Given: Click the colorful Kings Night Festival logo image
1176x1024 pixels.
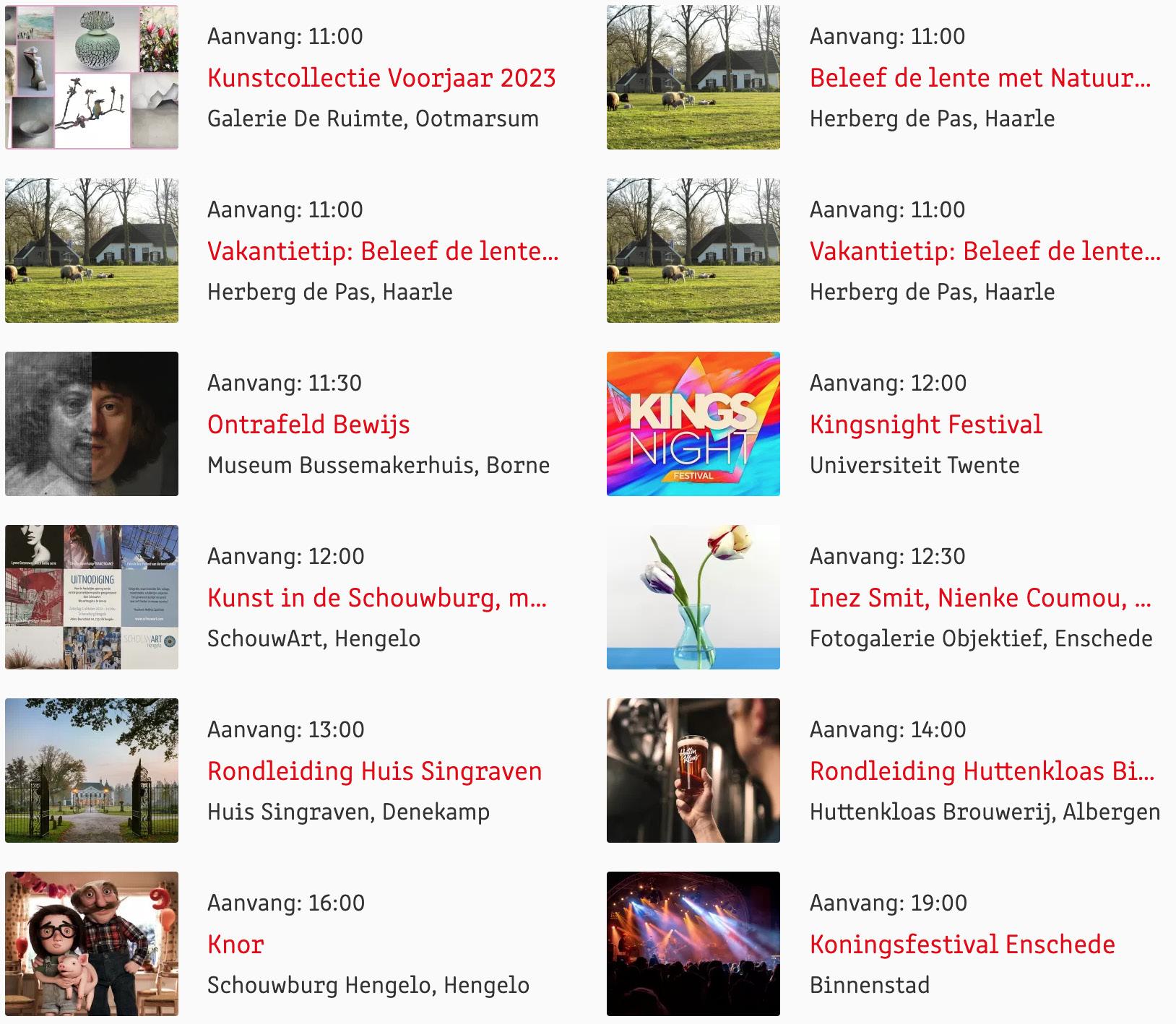Looking at the screenshot, I should [x=693, y=424].
